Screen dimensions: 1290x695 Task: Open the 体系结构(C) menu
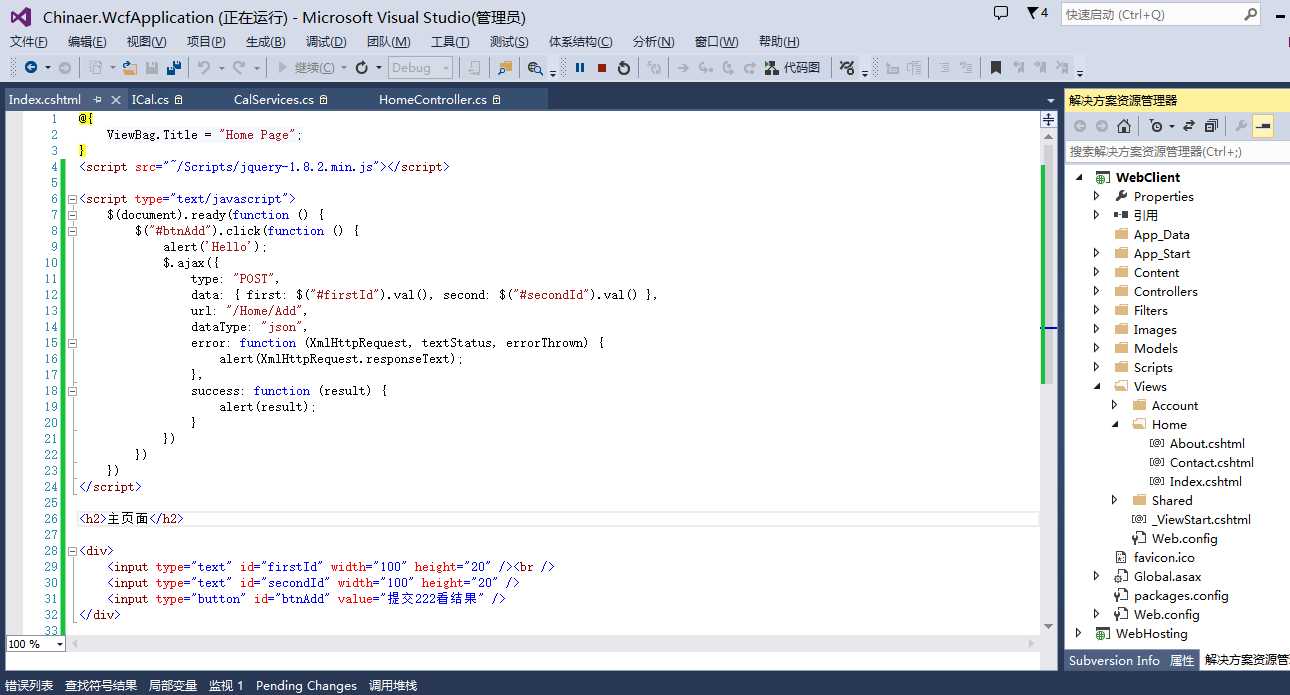tap(580, 41)
